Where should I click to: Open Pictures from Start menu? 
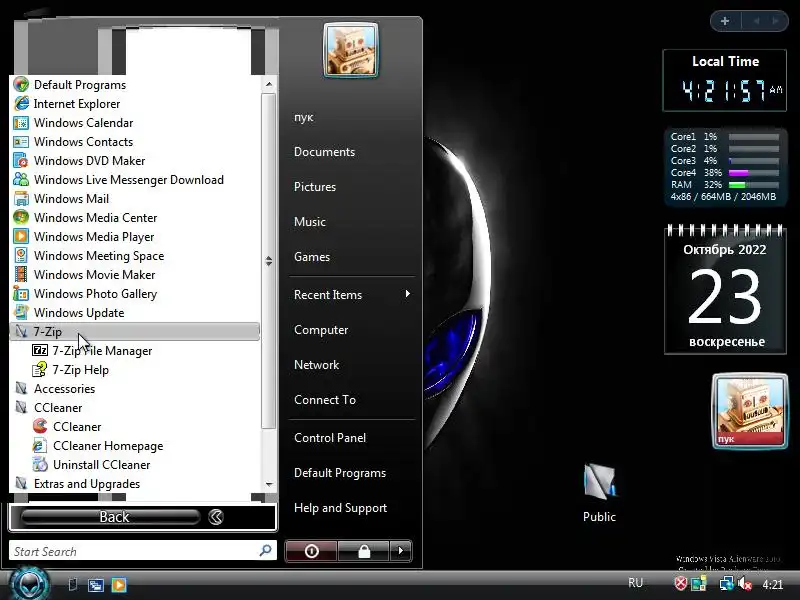315,187
